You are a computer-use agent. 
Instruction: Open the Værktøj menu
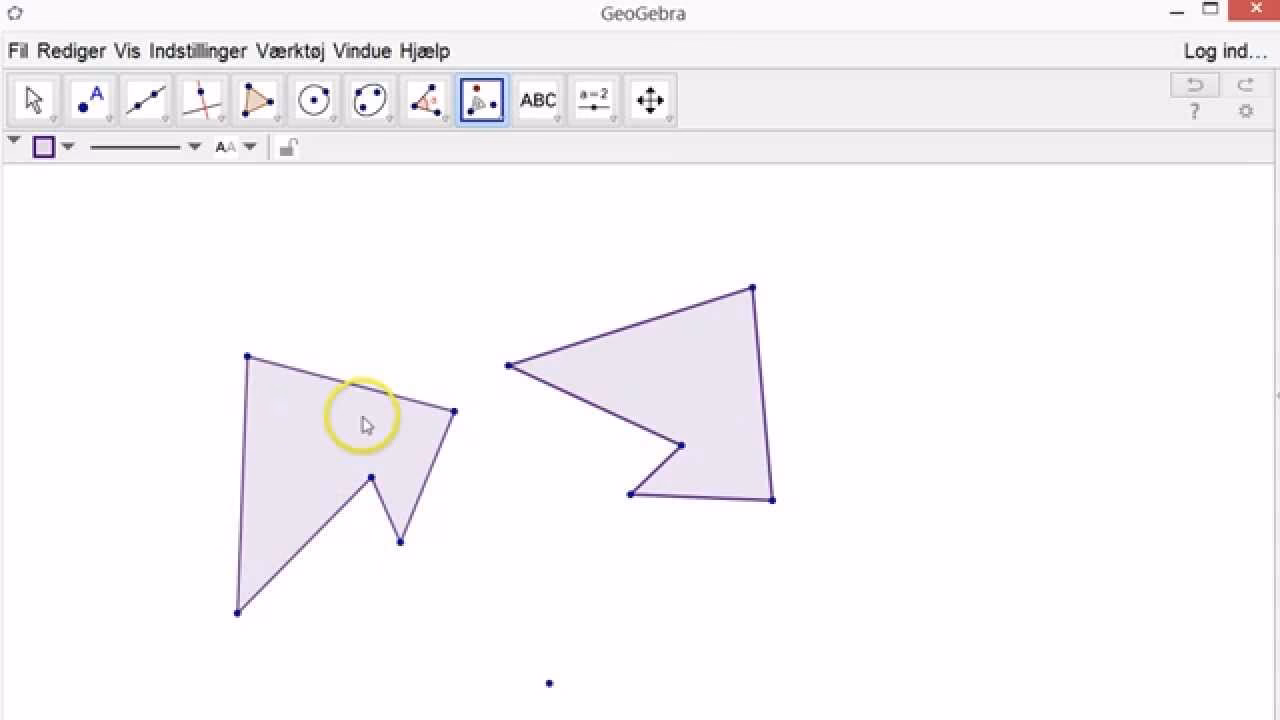(290, 51)
